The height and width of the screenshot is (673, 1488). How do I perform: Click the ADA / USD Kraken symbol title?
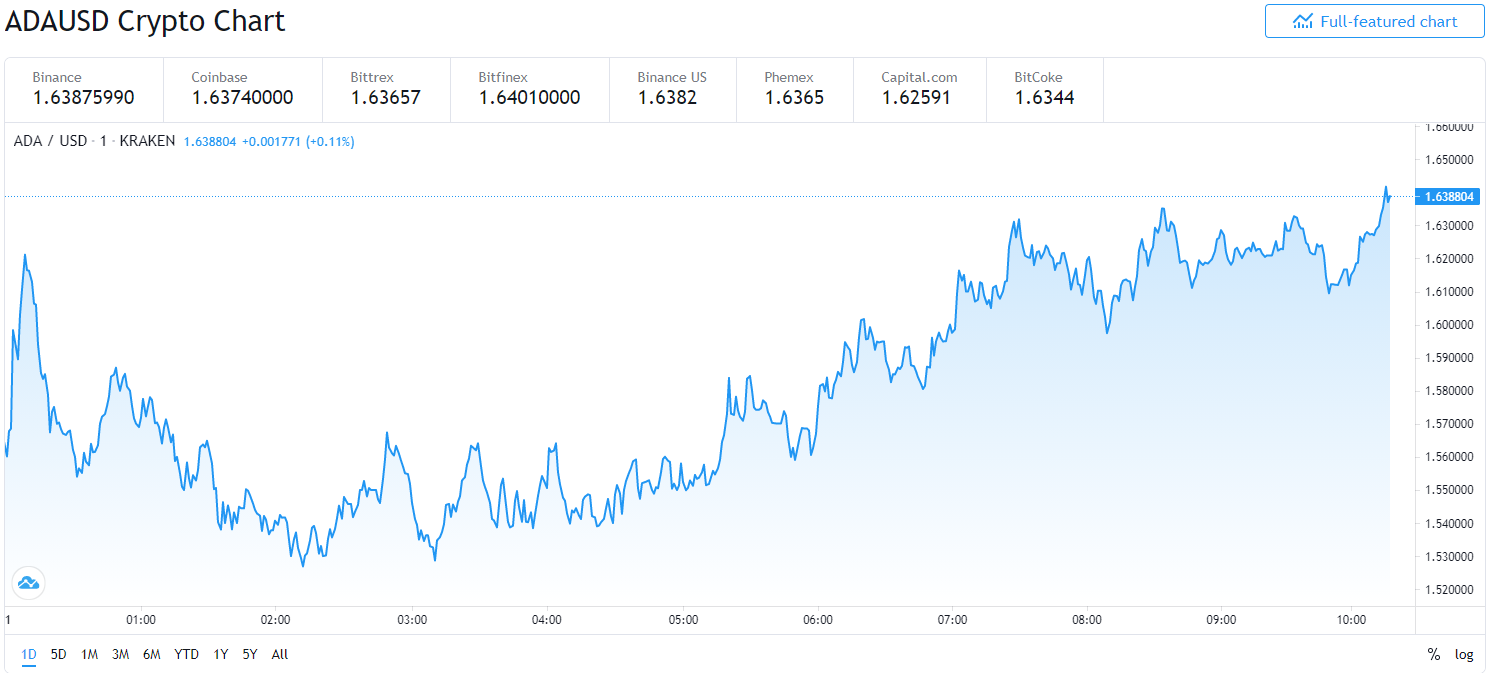tap(94, 141)
